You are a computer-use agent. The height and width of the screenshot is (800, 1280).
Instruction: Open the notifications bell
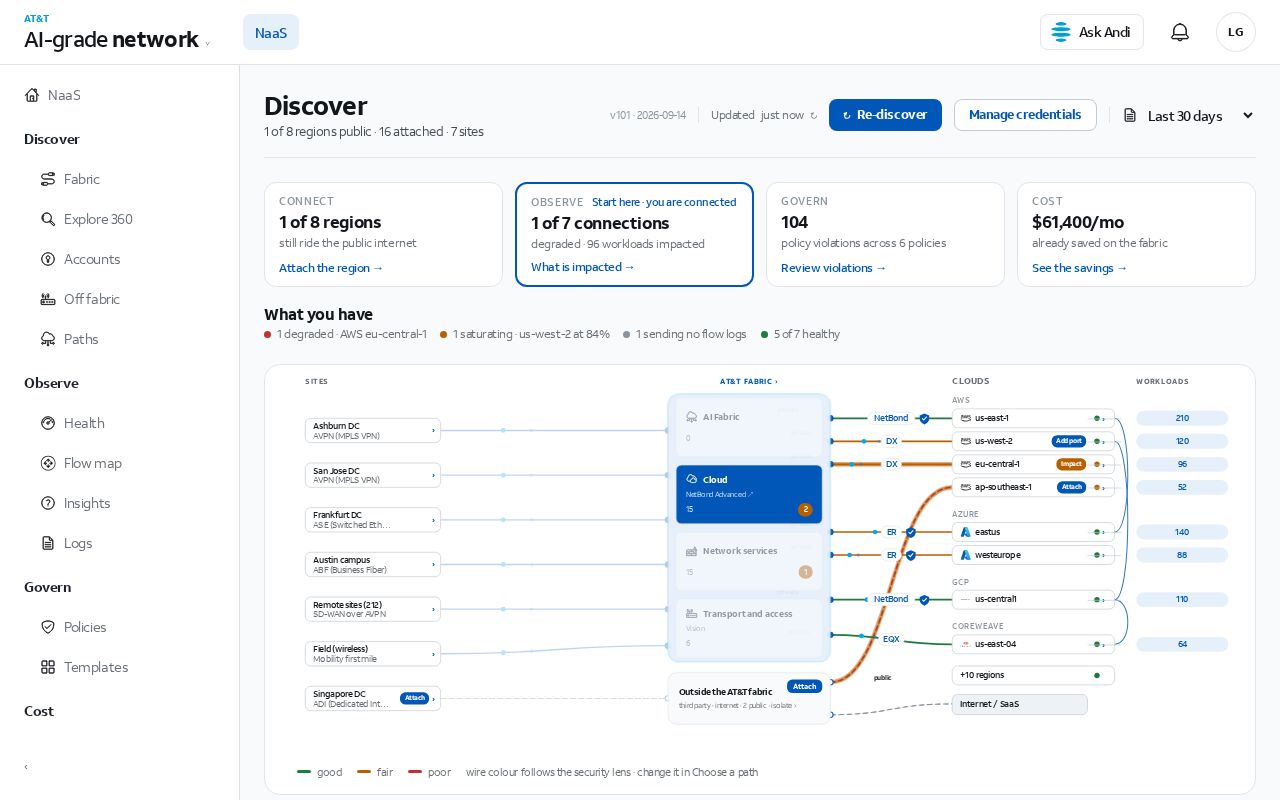point(1180,32)
